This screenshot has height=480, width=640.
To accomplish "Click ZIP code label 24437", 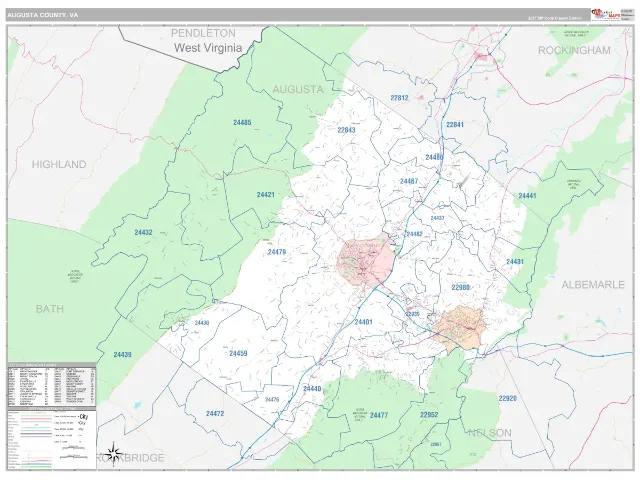I will [x=437, y=218].
